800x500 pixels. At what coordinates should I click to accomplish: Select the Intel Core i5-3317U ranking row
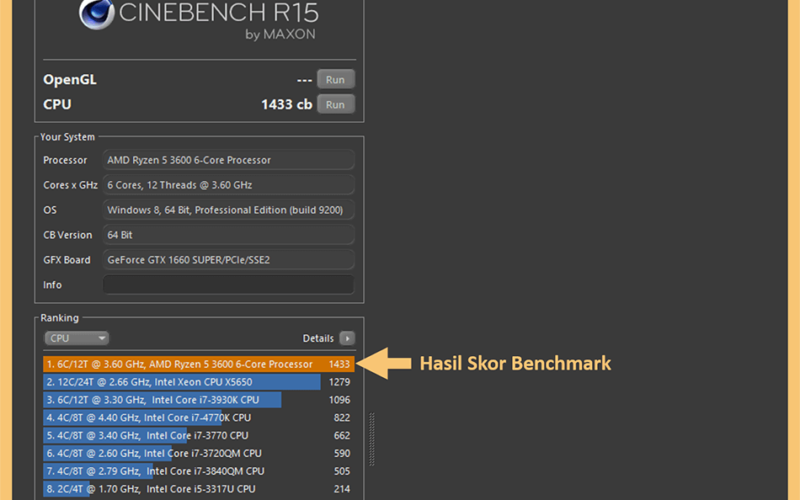[198, 489]
